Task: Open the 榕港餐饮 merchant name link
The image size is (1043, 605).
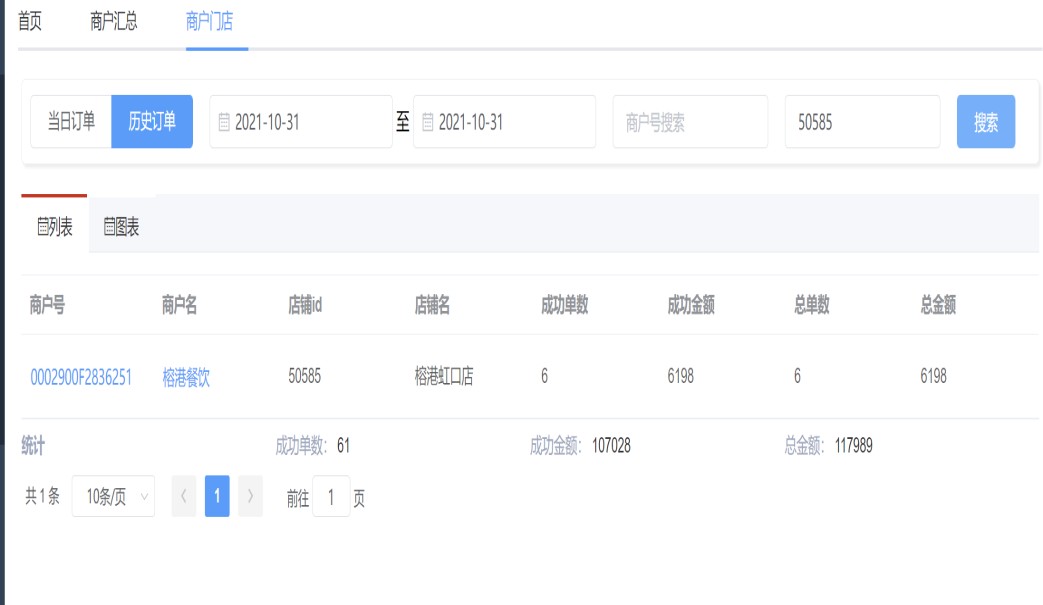Action: pyautogui.click(x=186, y=377)
